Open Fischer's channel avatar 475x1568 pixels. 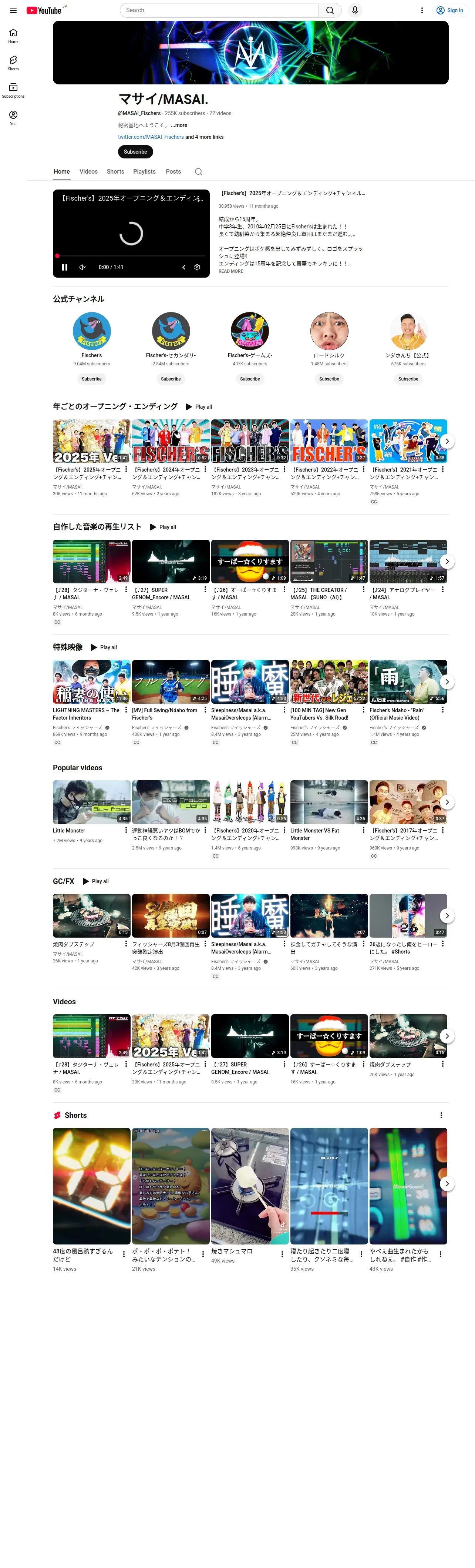tap(92, 331)
